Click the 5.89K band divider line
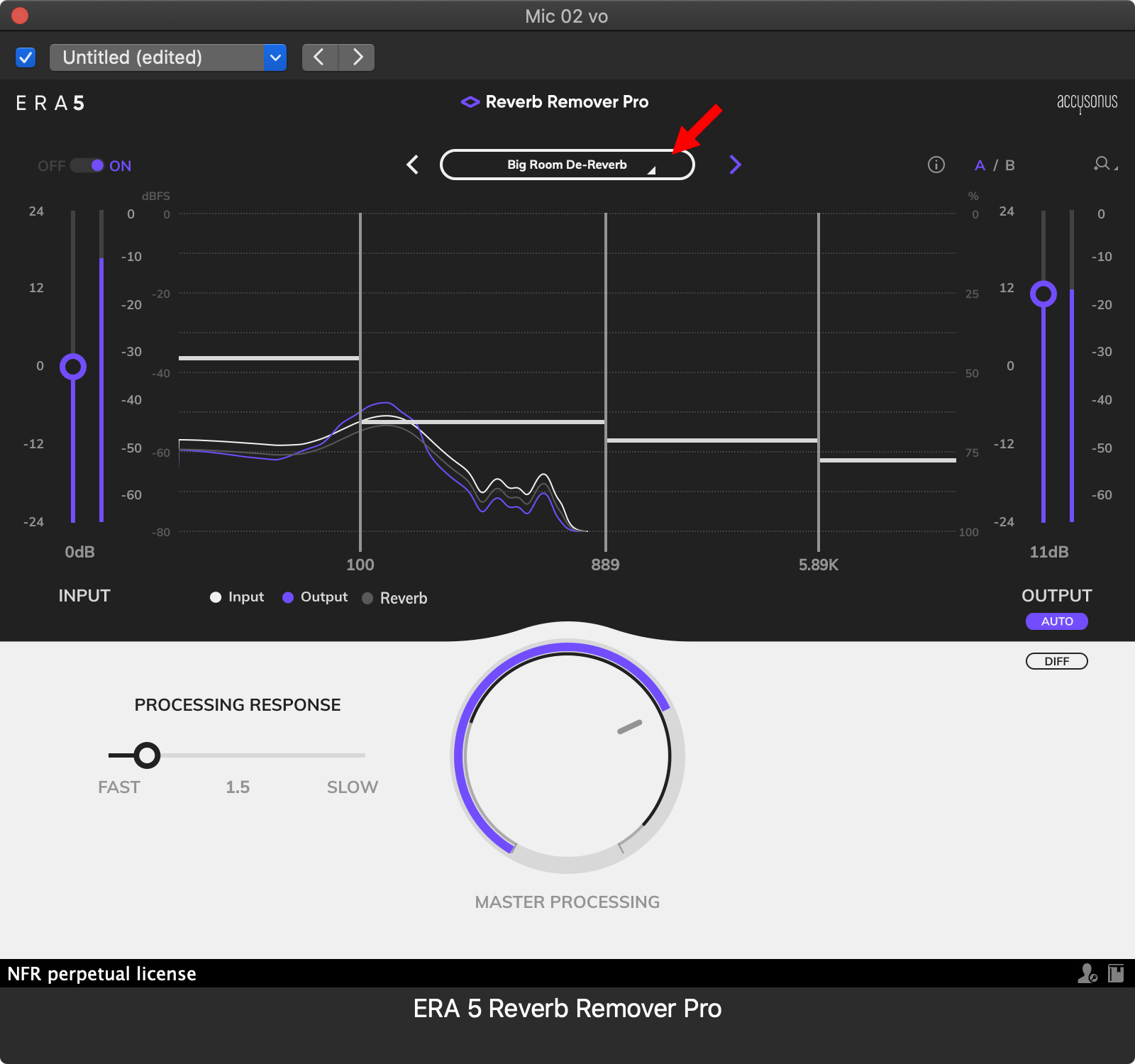This screenshot has width=1135, height=1064. (x=819, y=382)
